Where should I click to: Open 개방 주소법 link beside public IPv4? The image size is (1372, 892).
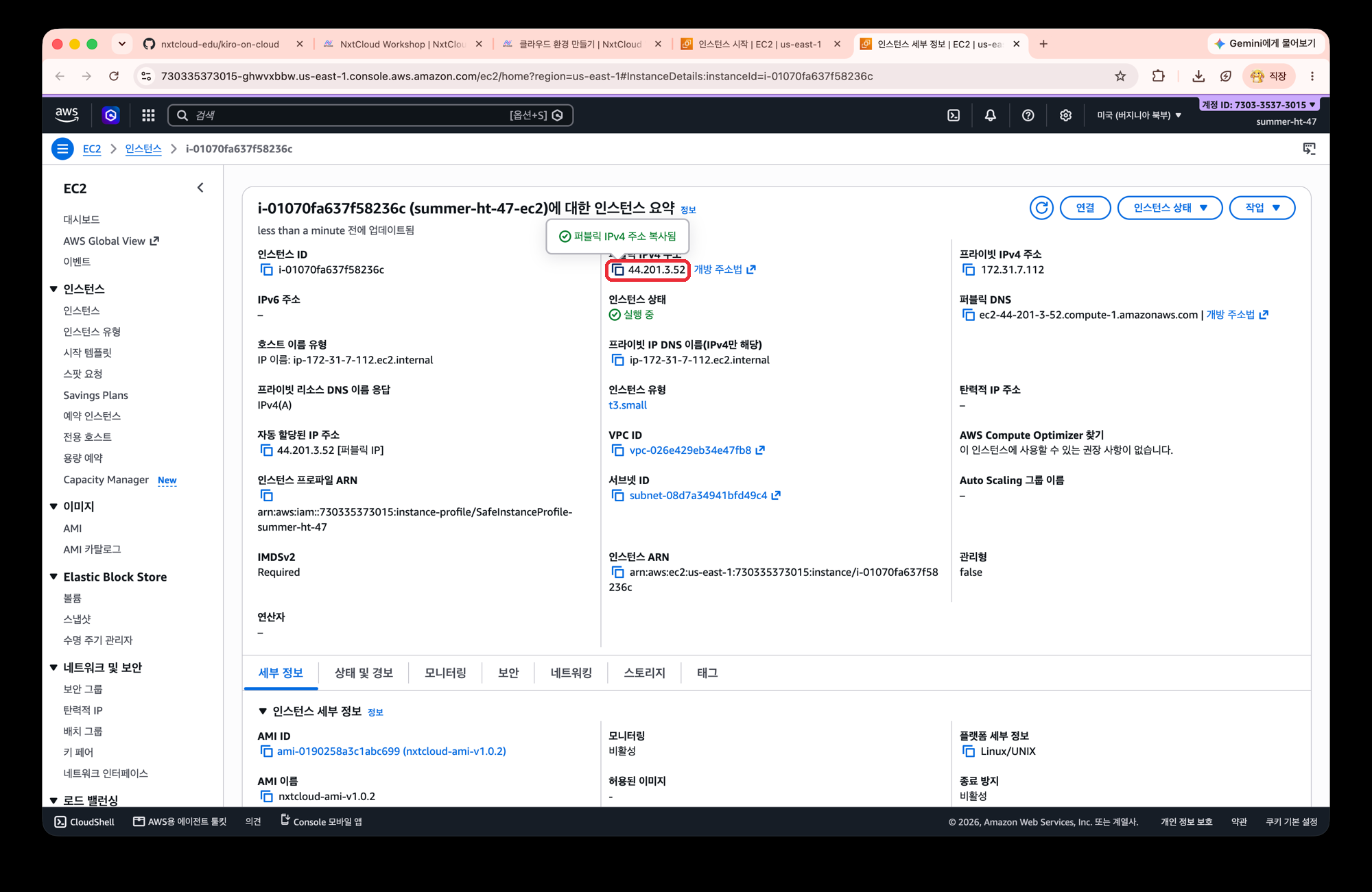click(724, 270)
